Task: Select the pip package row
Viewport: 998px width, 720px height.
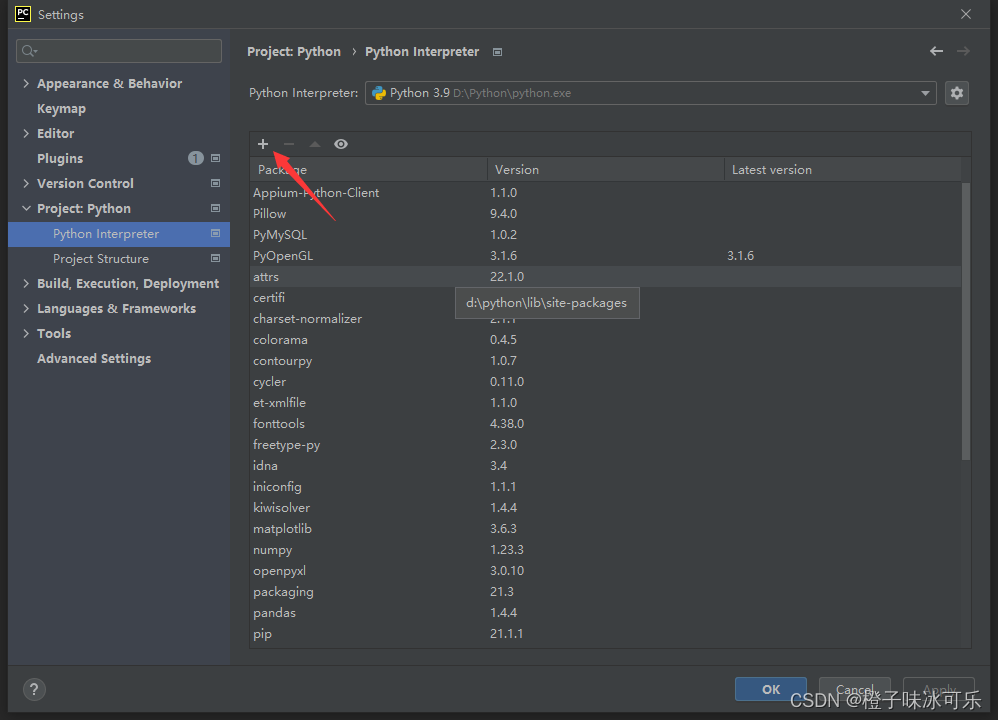Action: click(605, 633)
